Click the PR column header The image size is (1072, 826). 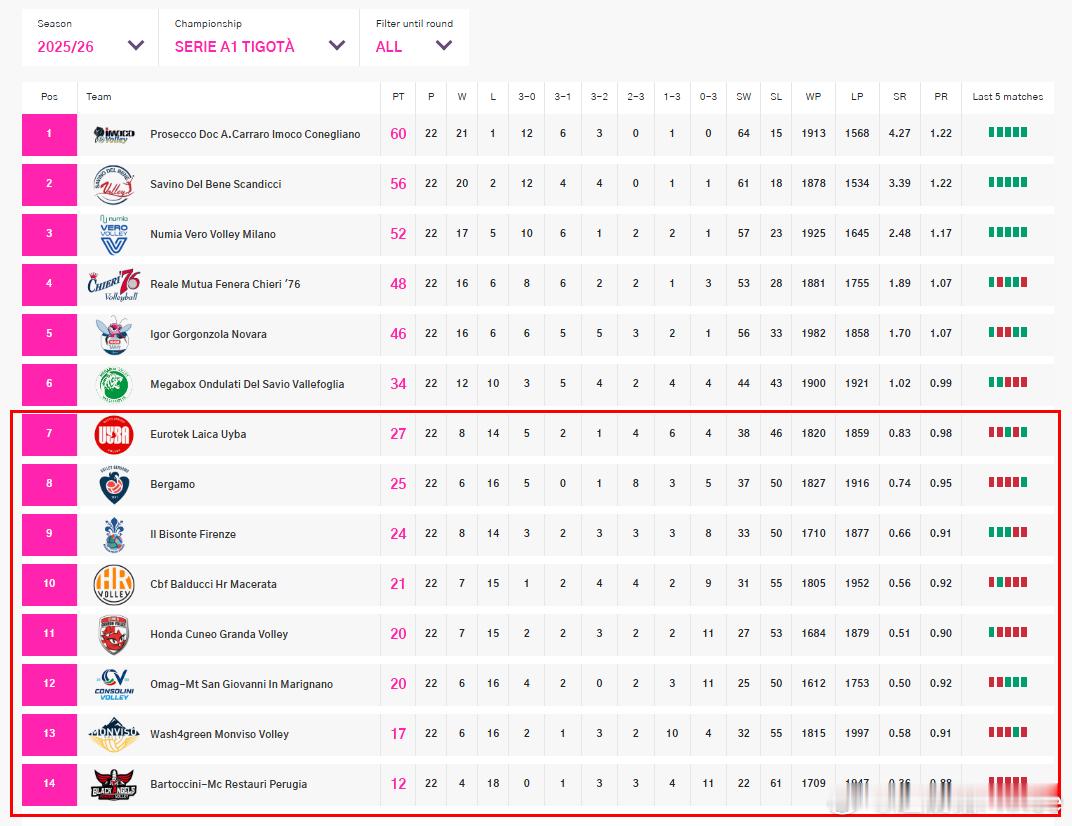click(941, 96)
